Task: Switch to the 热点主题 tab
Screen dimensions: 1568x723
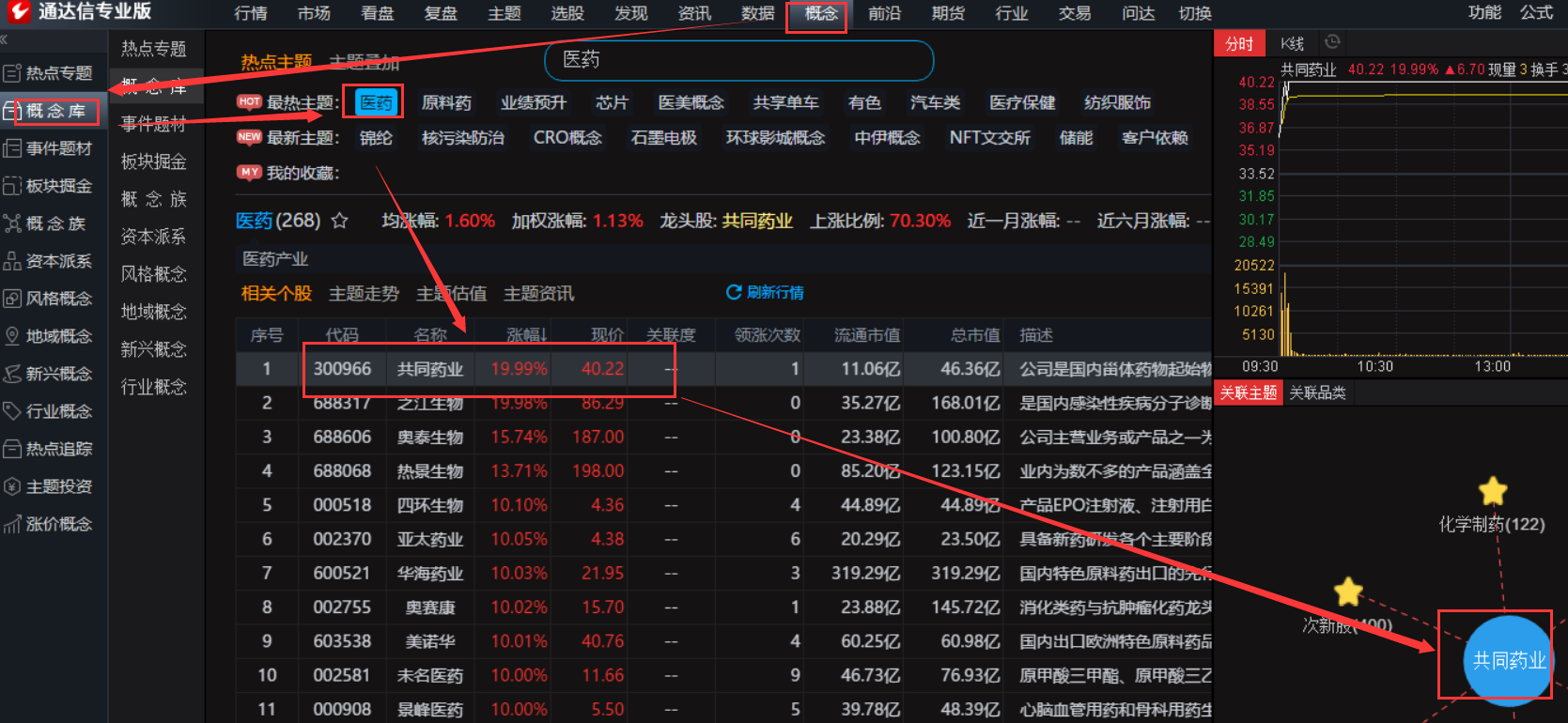Action: 276,62
